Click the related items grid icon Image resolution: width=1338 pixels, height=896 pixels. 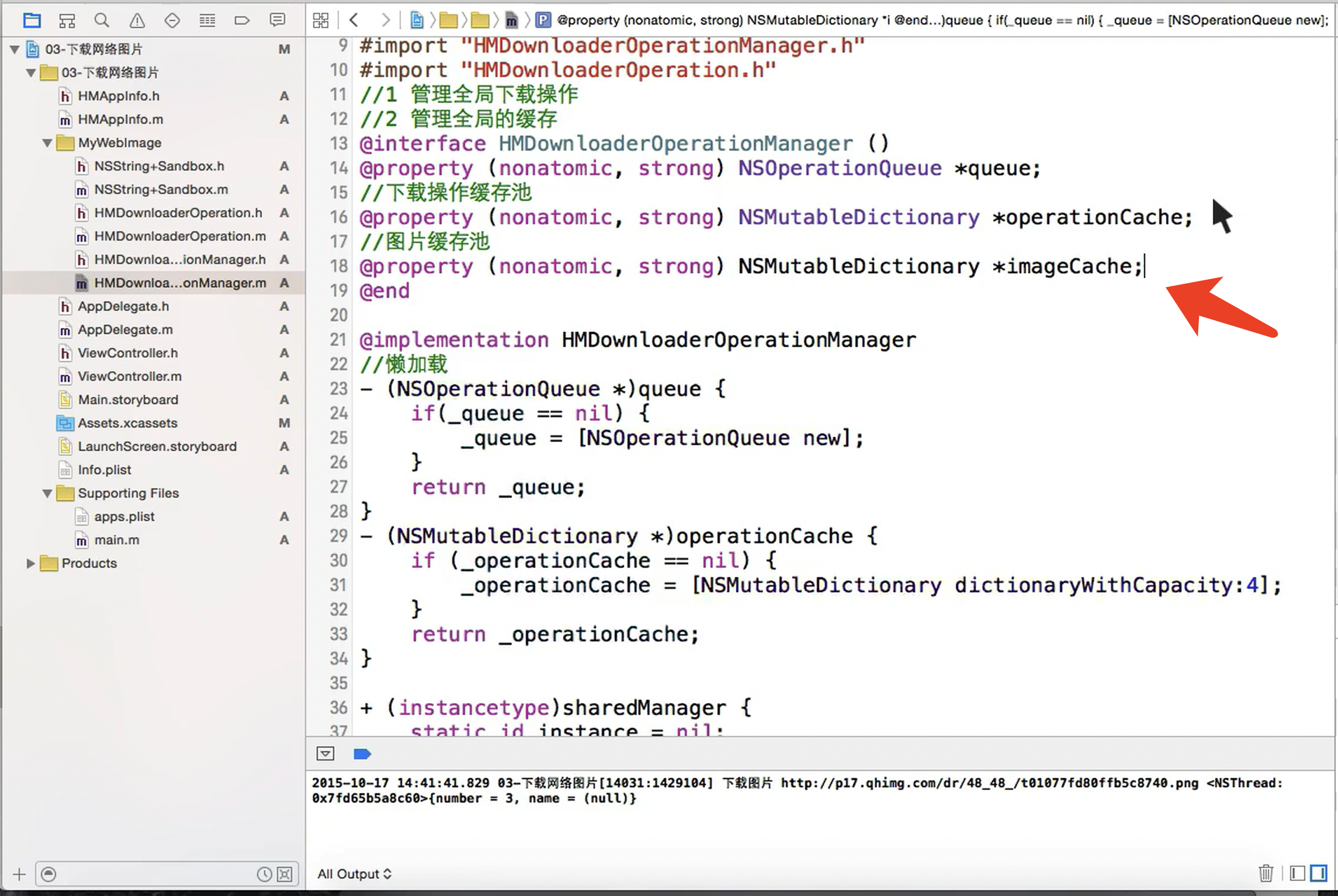click(321, 21)
